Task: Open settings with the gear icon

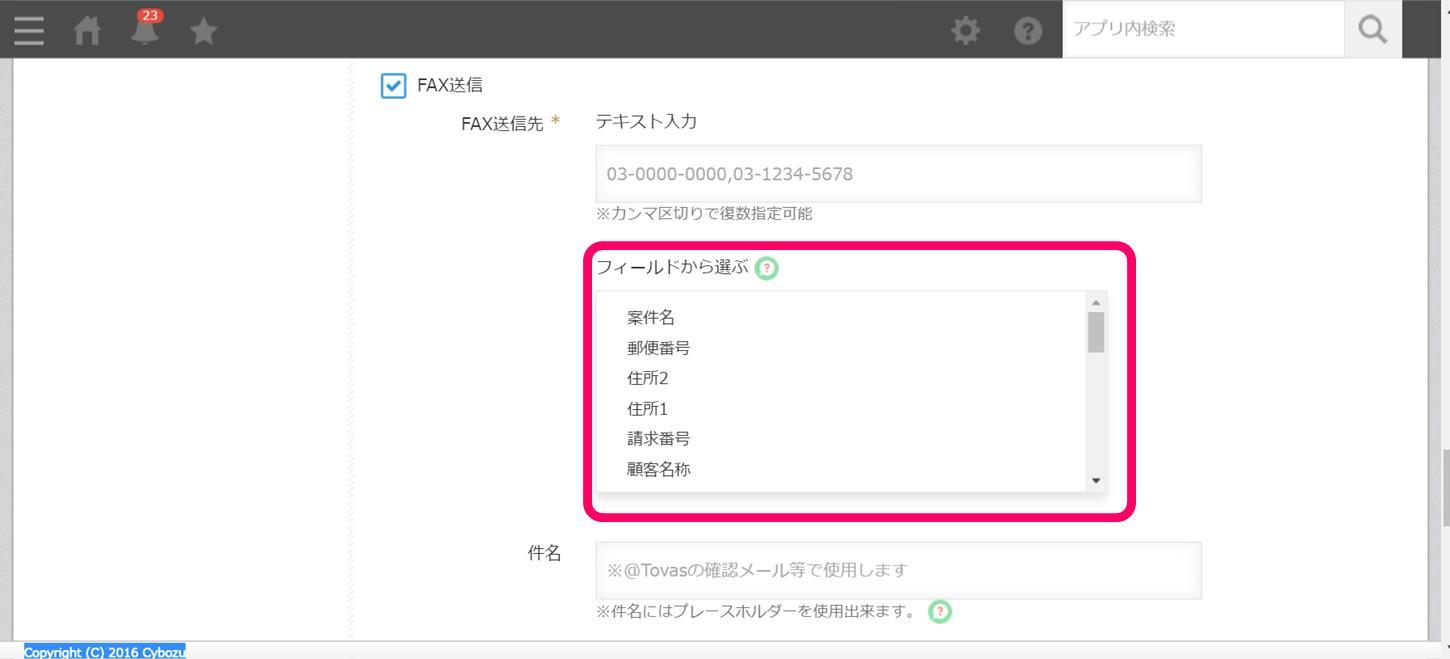Action: (x=966, y=30)
